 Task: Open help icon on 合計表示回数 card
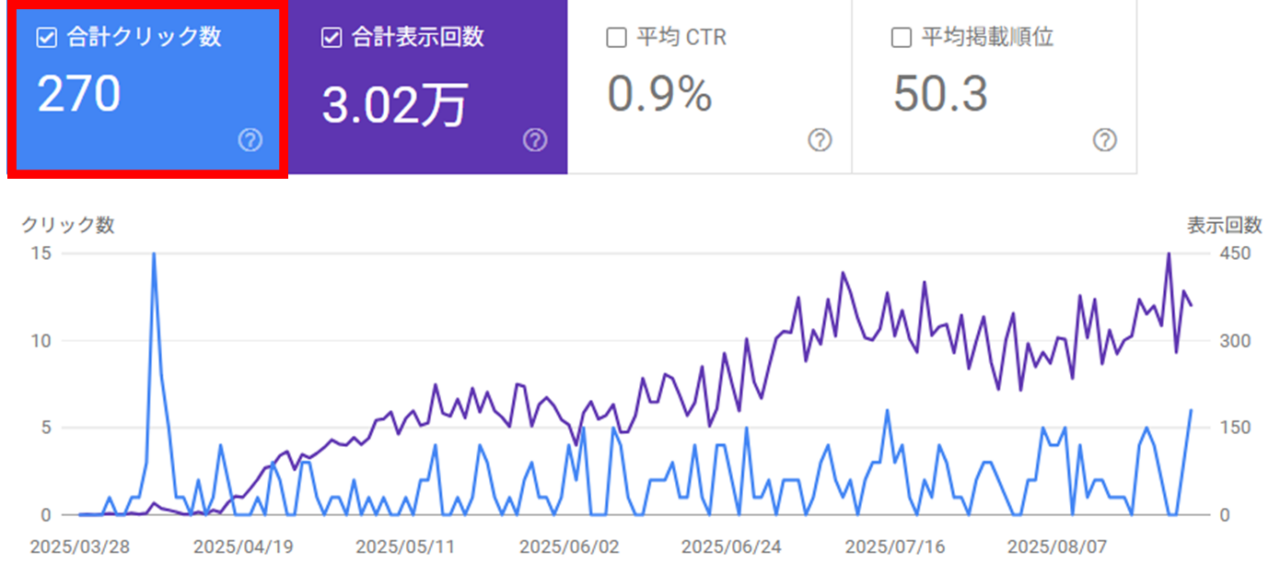535,140
